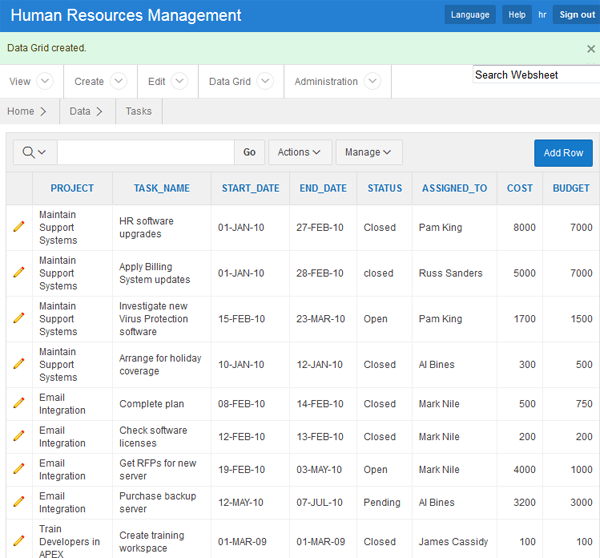
Task: Edit the Apply Billing System updates row
Action: point(18,273)
